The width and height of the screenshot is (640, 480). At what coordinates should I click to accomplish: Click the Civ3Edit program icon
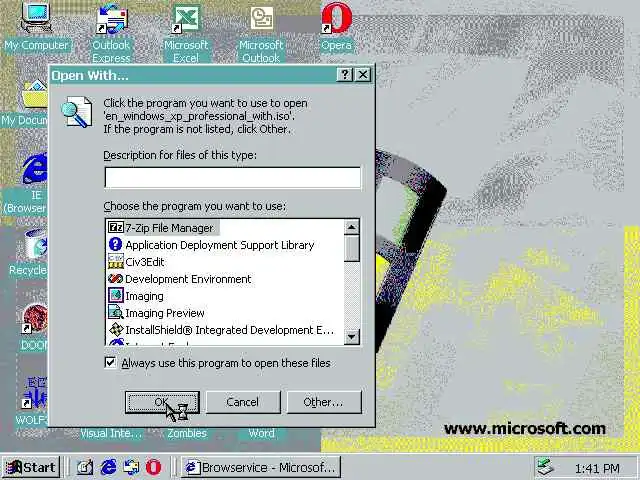click(x=116, y=262)
